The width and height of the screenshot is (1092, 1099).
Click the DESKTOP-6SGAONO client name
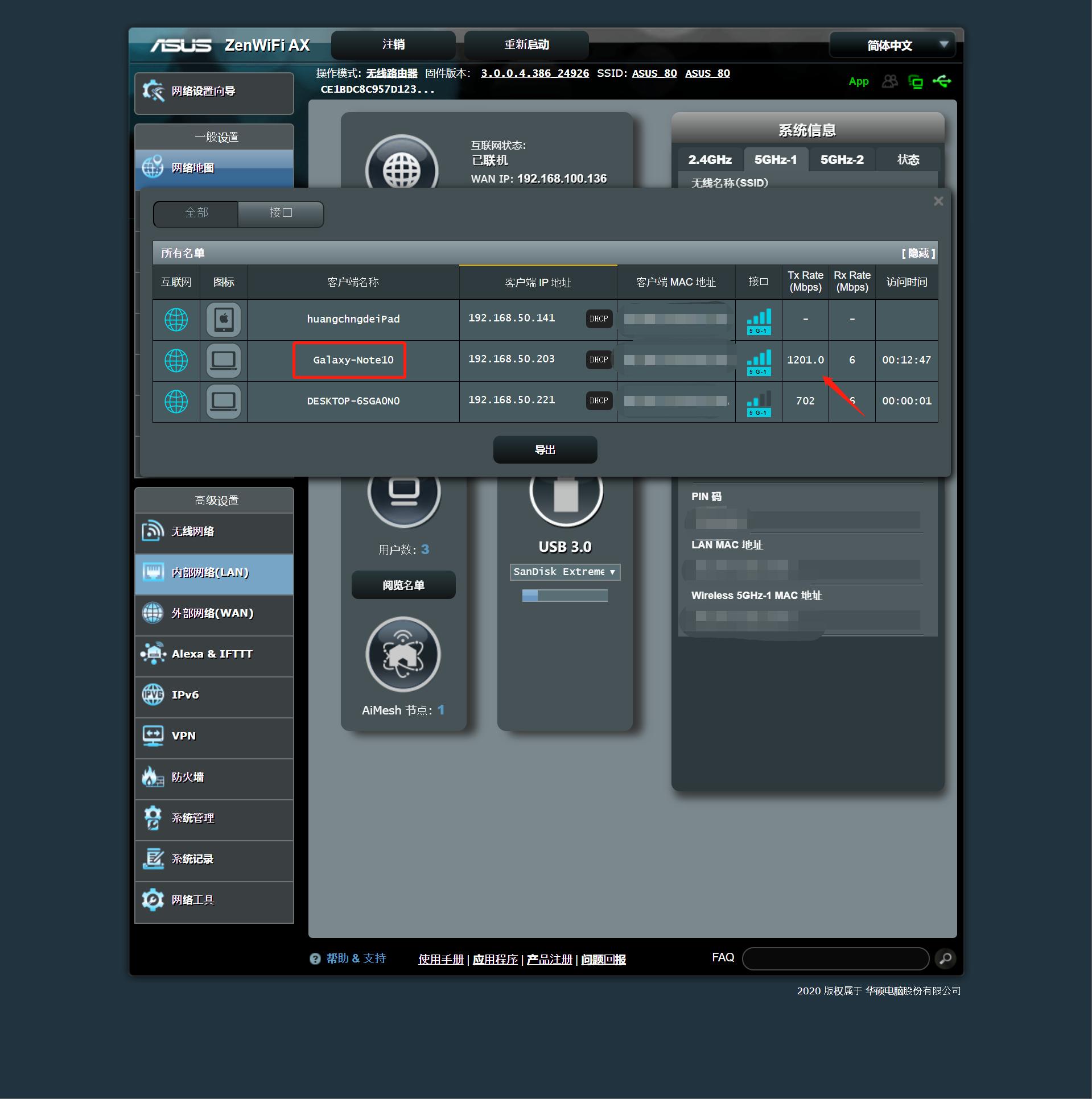coord(353,401)
